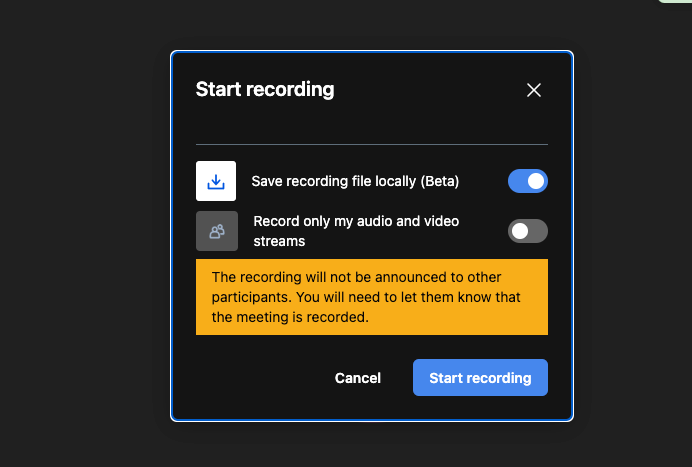Click the "Start recording" dialog heading

[x=265, y=90]
